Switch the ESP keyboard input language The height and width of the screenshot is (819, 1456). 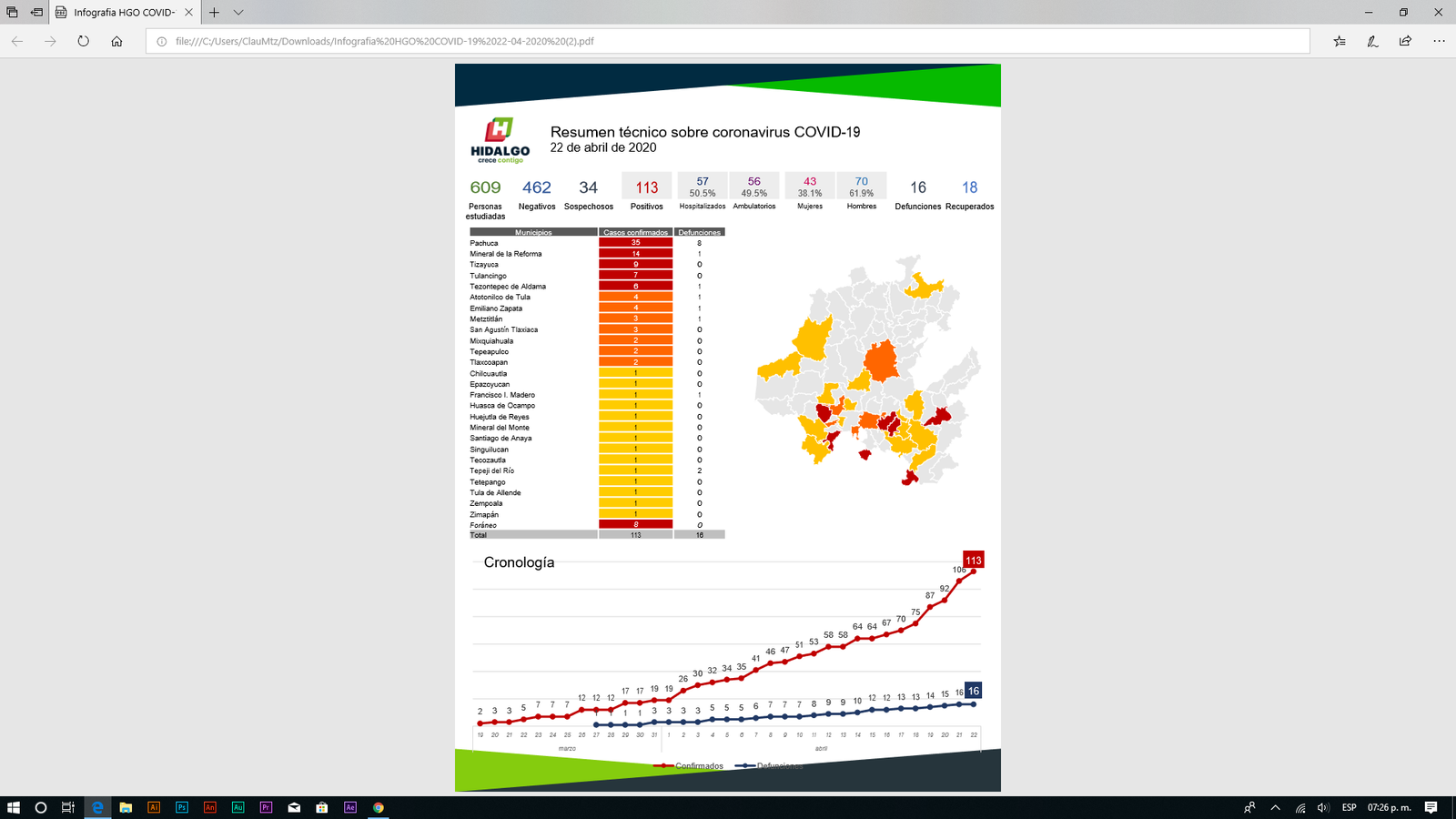pyautogui.click(x=1349, y=807)
